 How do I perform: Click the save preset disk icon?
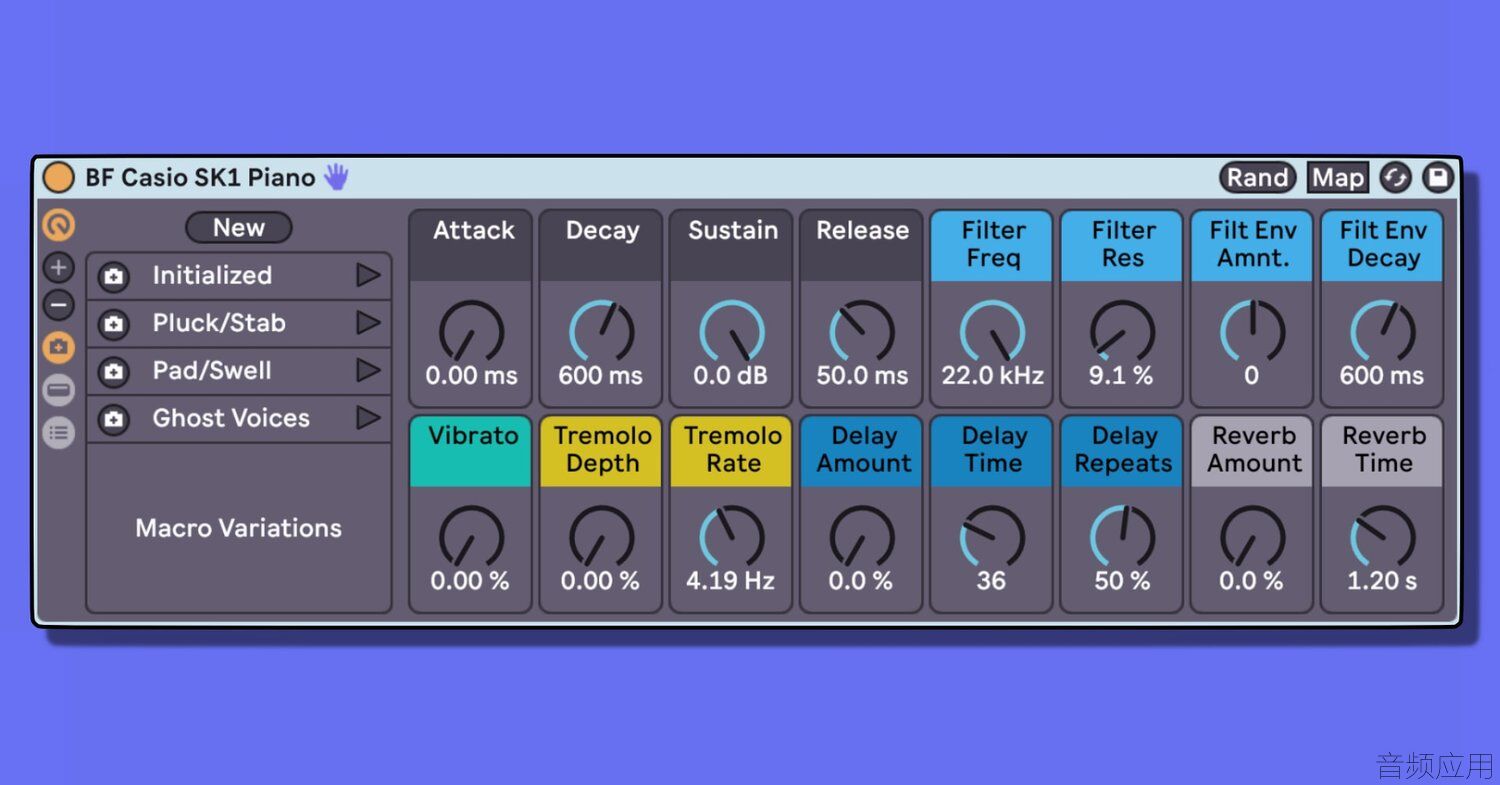point(1438,178)
